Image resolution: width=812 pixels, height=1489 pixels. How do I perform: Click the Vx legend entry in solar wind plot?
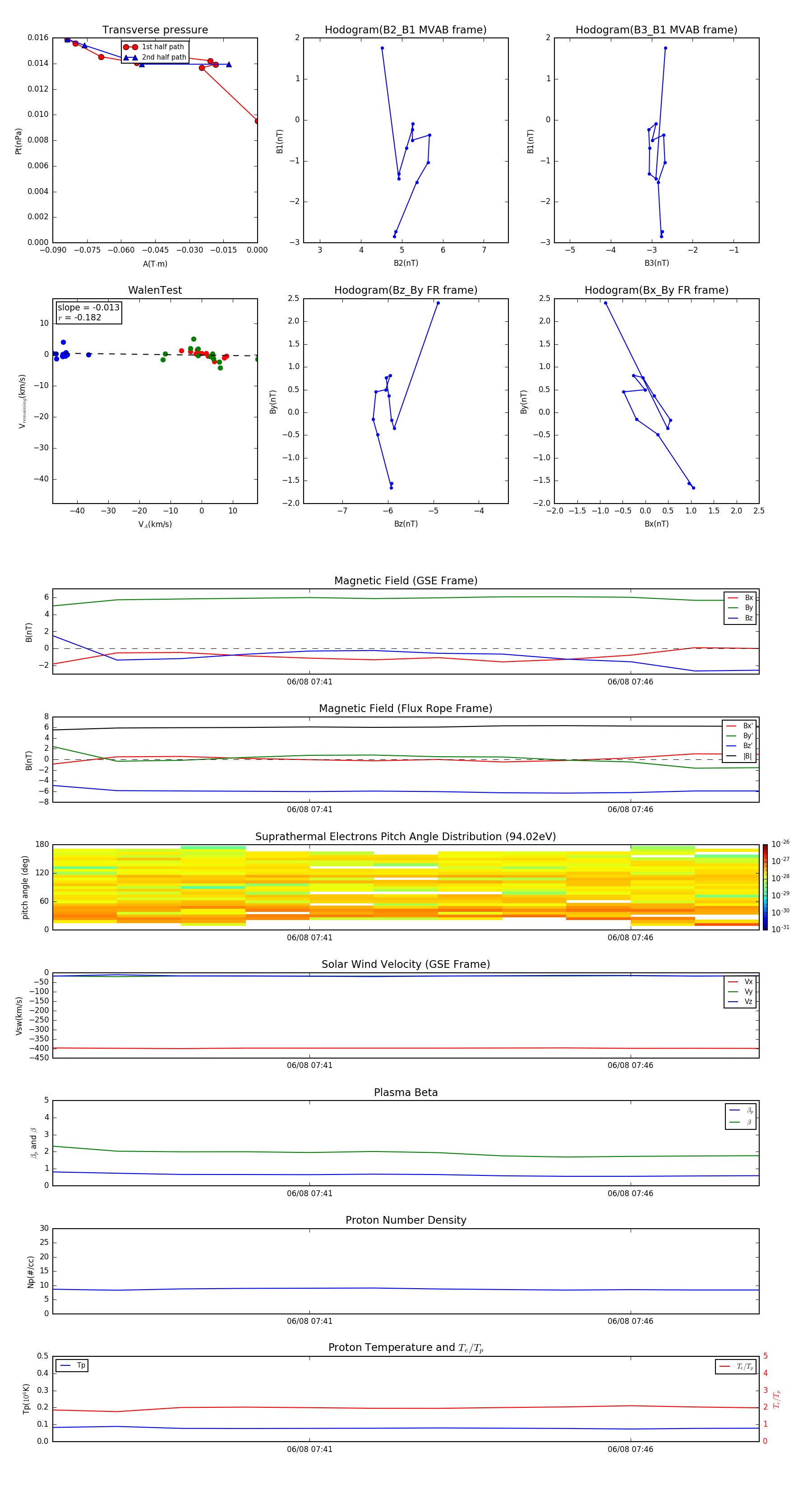pos(740,981)
